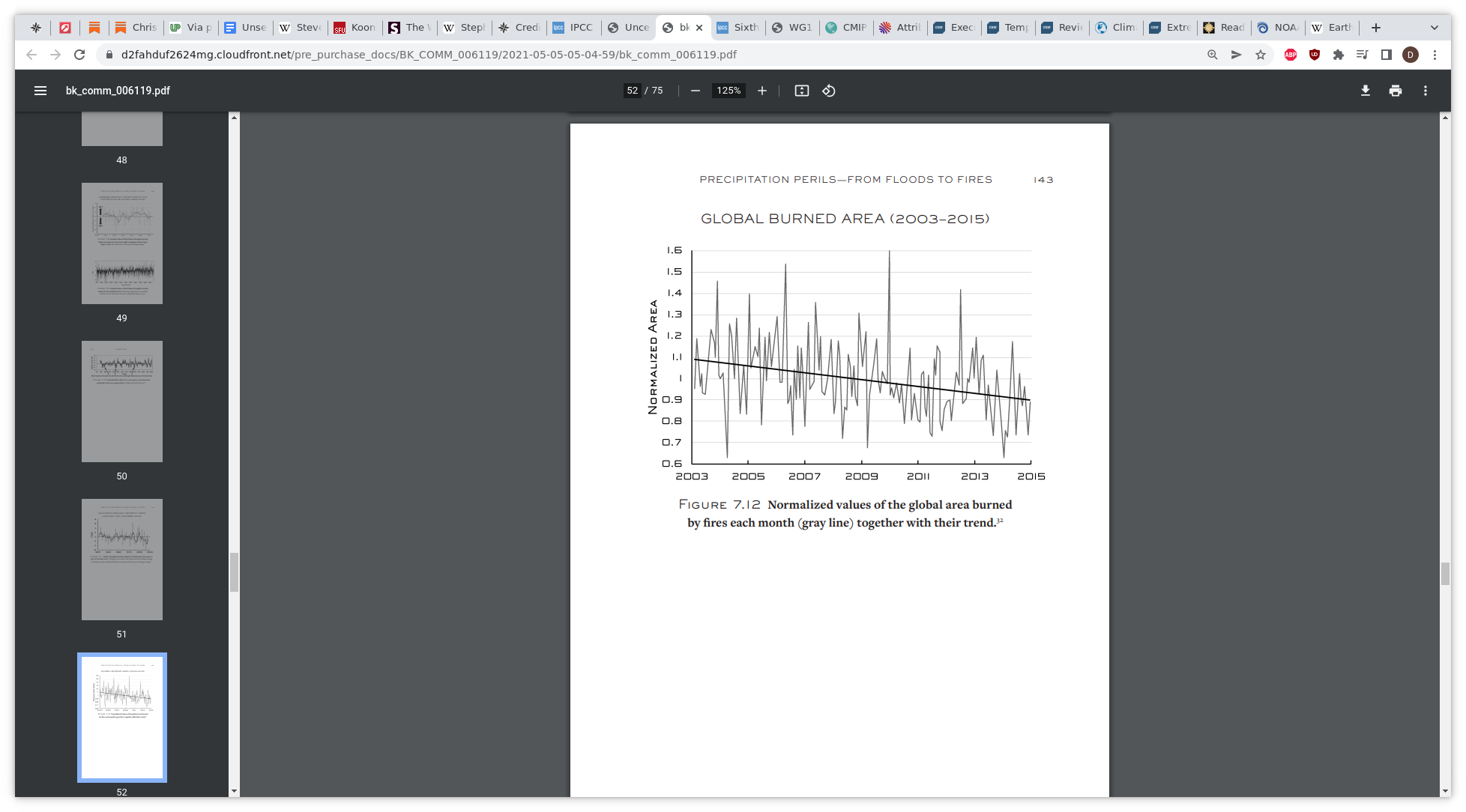Reload the current page
This screenshot has height=812, width=1466.
tap(79, 55)
